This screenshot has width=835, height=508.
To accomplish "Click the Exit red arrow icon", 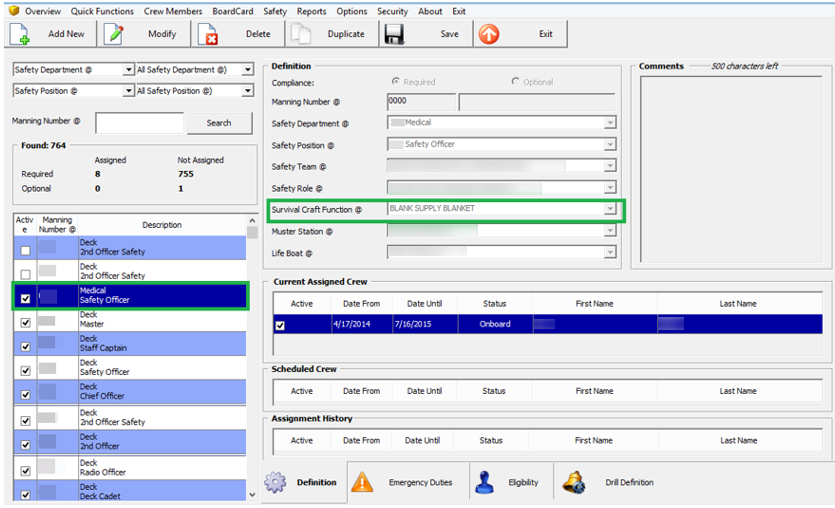I will pos(488,34).
